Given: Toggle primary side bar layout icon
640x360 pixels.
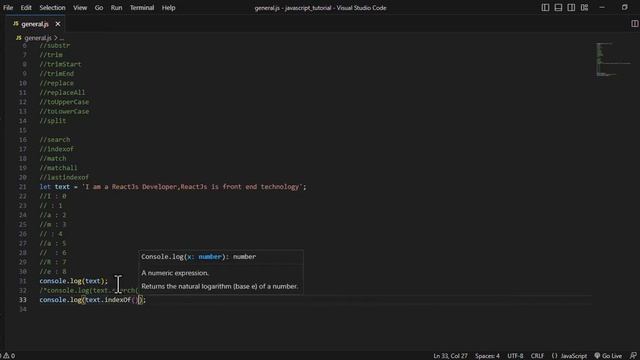Looking at the screenshot, I should (x=545, y=7).
